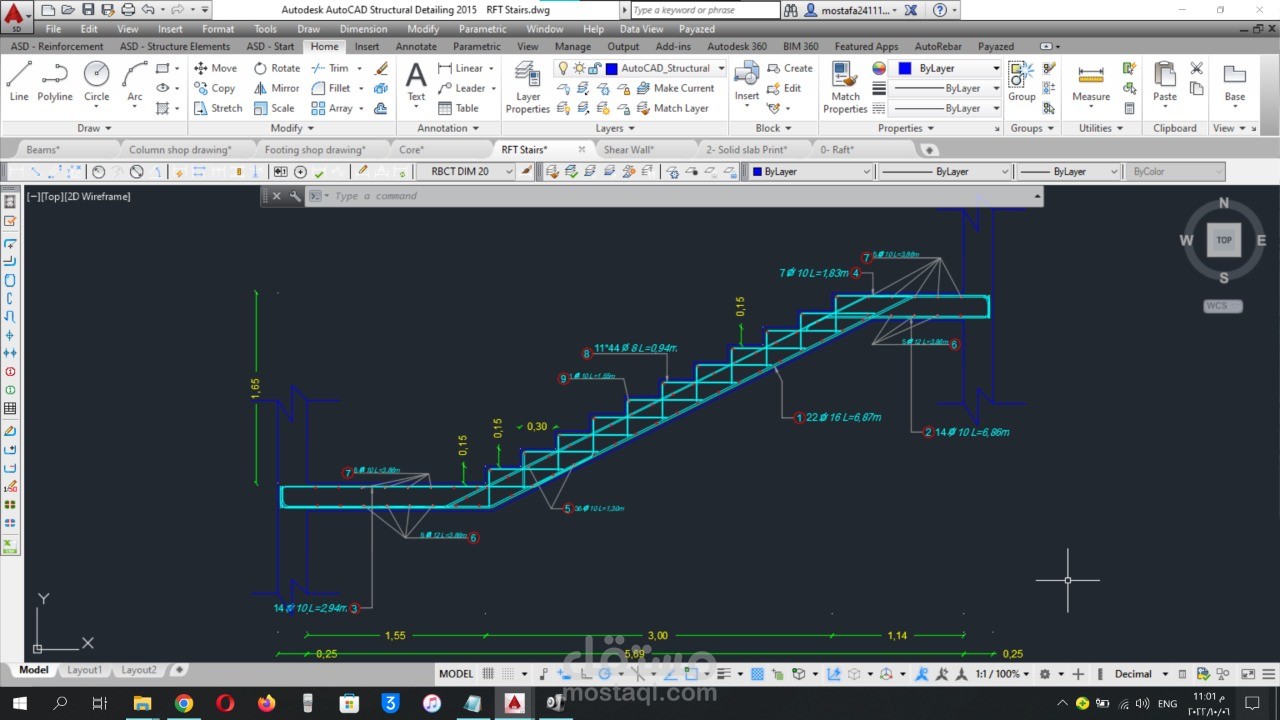Screen dimensions: 1280x720
Task: Toggle grid display in status bar
Action: point(488,674)
